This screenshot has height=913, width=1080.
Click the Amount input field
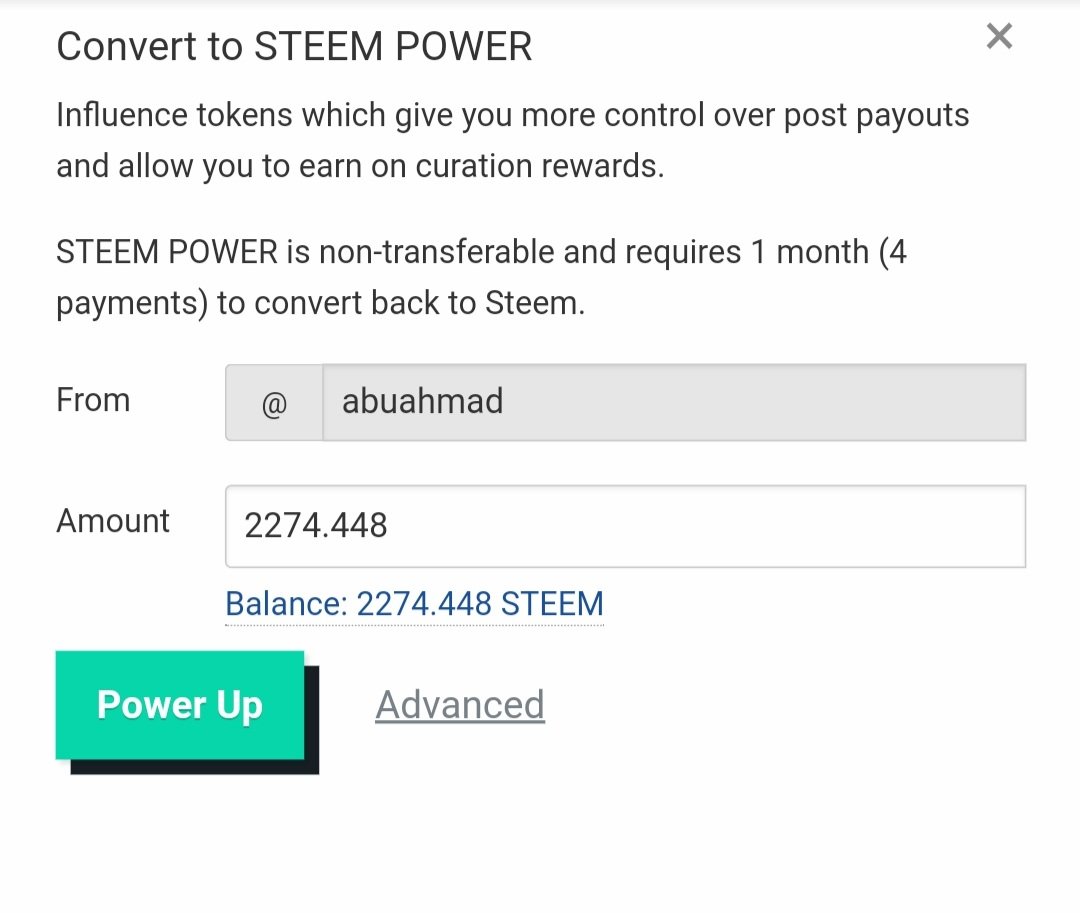point(625,527)
